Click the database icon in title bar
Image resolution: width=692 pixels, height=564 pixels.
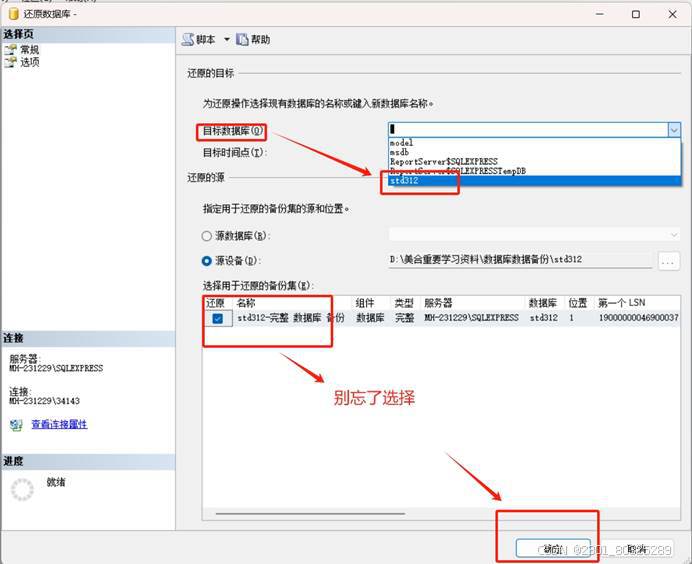14,14
